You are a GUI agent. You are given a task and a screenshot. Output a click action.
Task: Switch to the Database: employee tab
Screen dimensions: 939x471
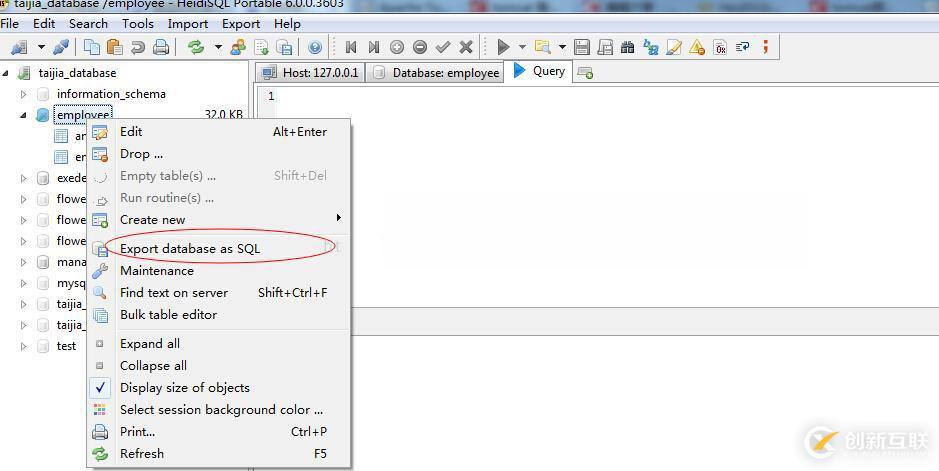(x=436, y=72)
